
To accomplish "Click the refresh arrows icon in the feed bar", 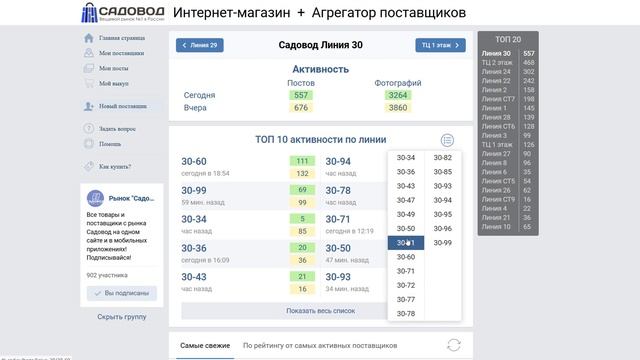I will (x=454, y=345).
